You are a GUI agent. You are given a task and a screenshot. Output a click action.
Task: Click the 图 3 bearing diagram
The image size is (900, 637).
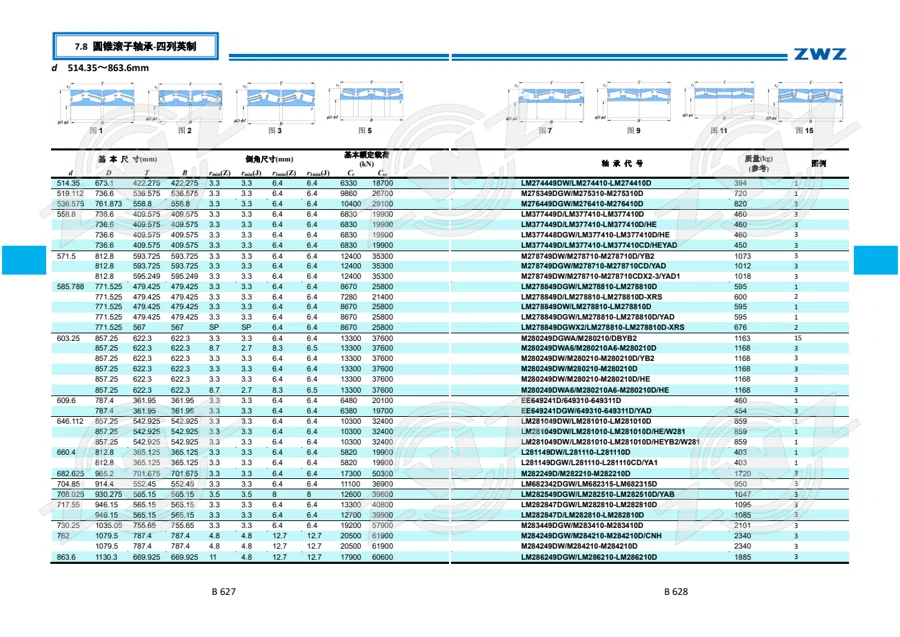pos(275,102)
